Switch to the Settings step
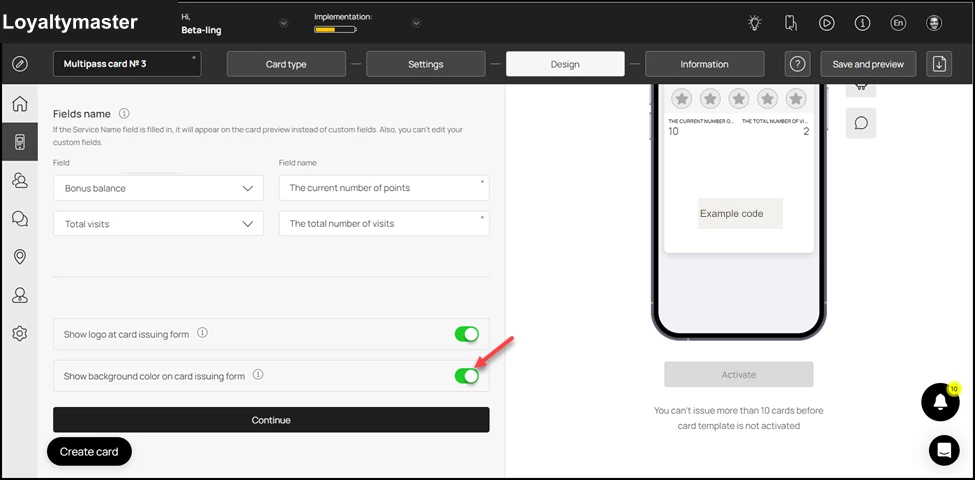 (x=425, y=64)
